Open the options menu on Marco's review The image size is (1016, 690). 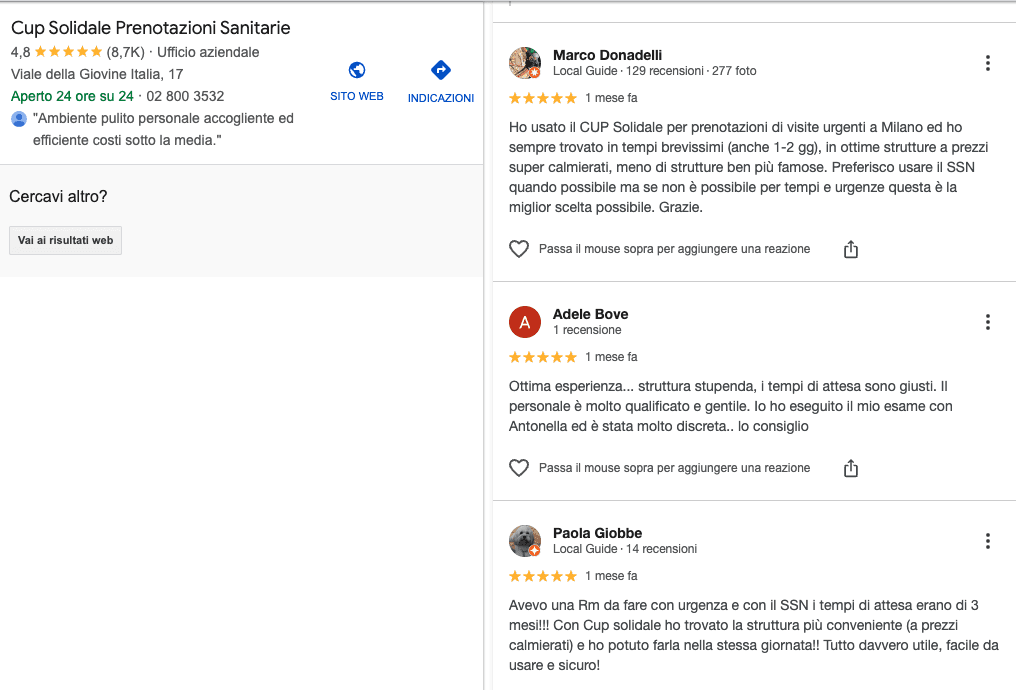988,62
